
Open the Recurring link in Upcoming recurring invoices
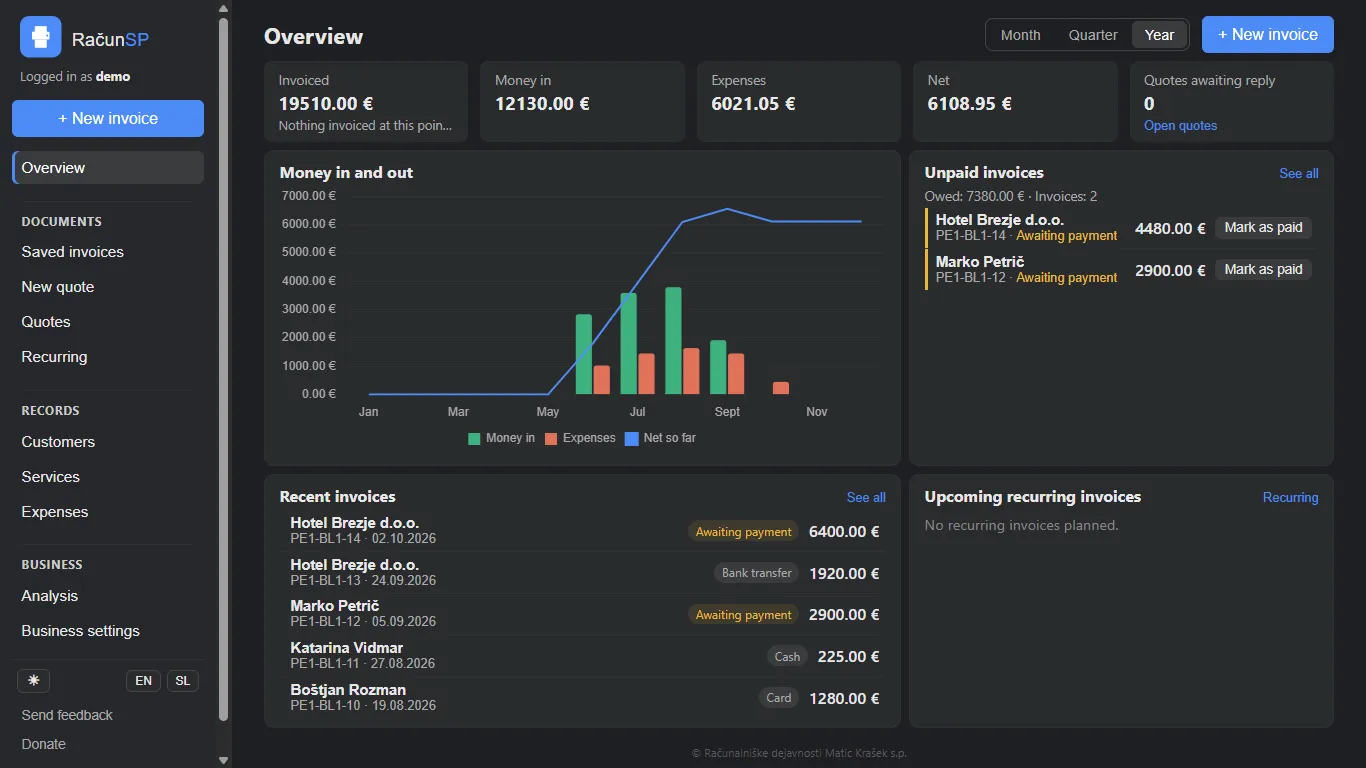tap(1290, 497)
